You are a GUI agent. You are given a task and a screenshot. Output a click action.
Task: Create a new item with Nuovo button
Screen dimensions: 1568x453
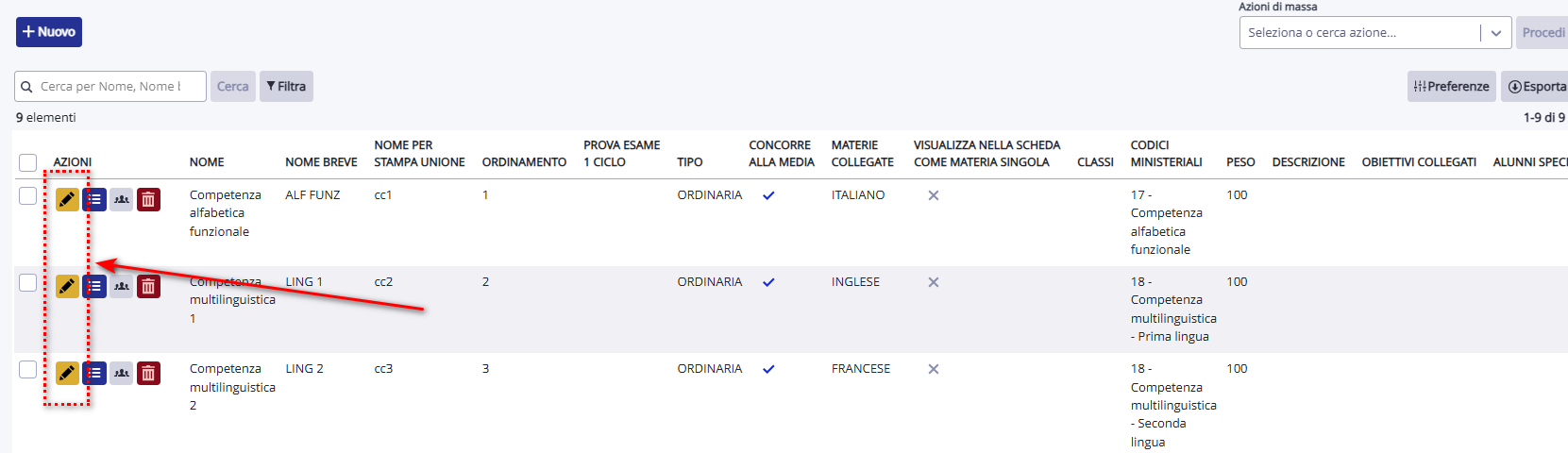click(x=49, y=32)
